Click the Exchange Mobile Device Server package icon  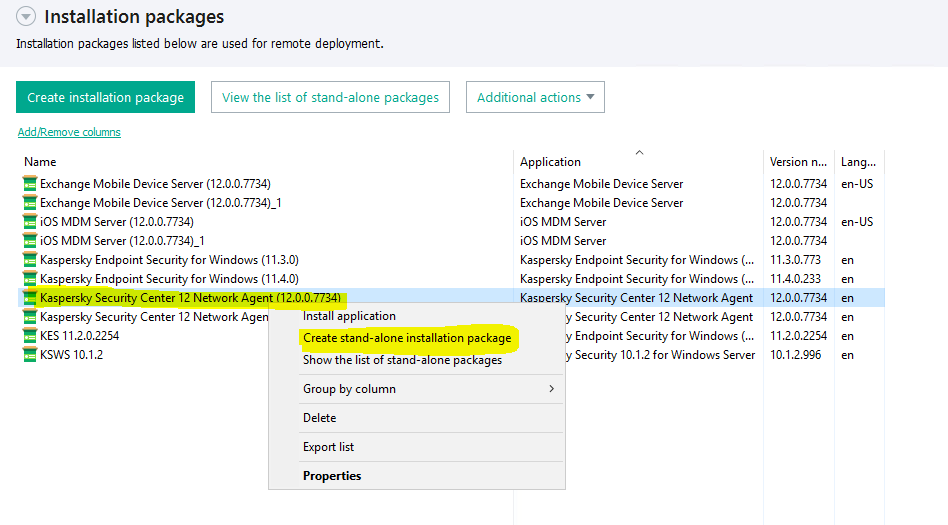[29, 184]
